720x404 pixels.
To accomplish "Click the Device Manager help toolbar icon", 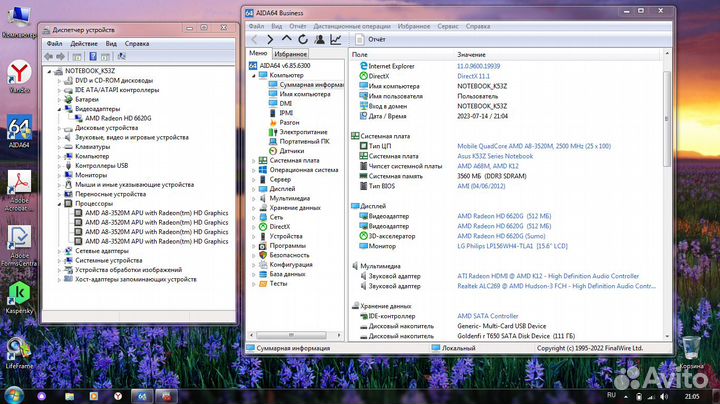I will click(x=93, y=56).
